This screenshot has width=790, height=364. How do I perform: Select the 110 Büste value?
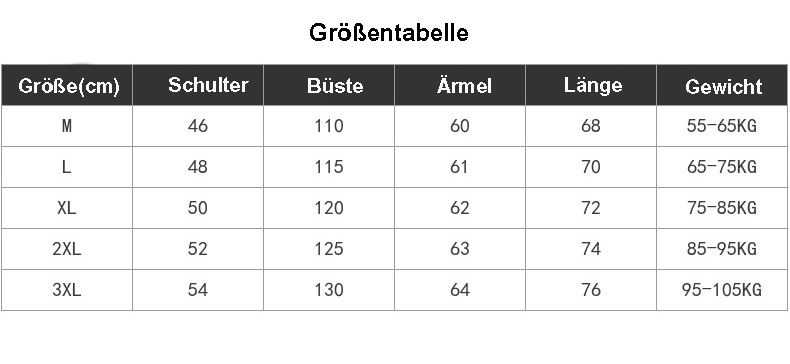(x=329, y=126)
